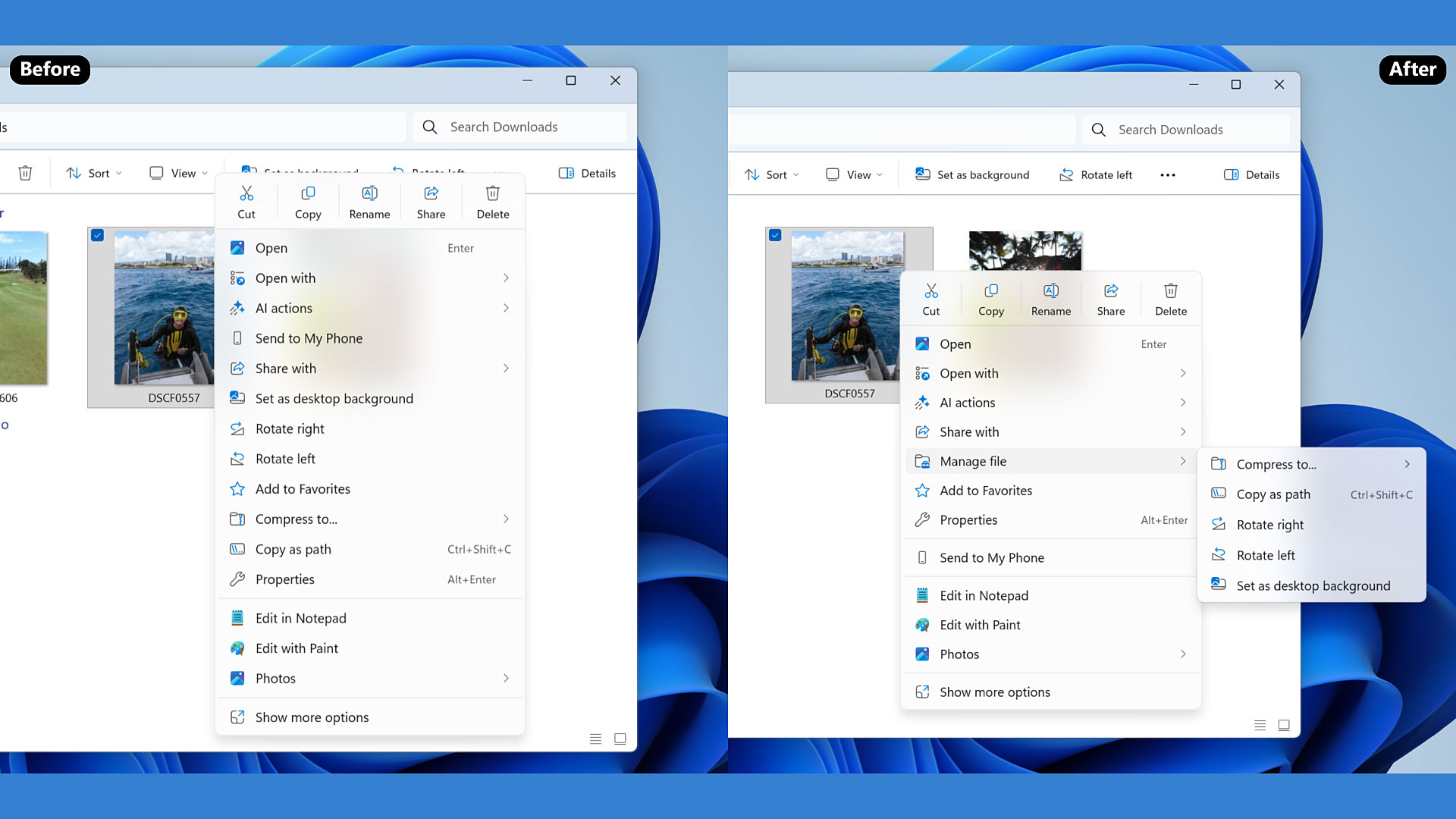Viewport: 1456px width, 819px height.
Task: Choose Set as desktop background in the Before menu
Action: pyautogui.click(x=334, y=399)
